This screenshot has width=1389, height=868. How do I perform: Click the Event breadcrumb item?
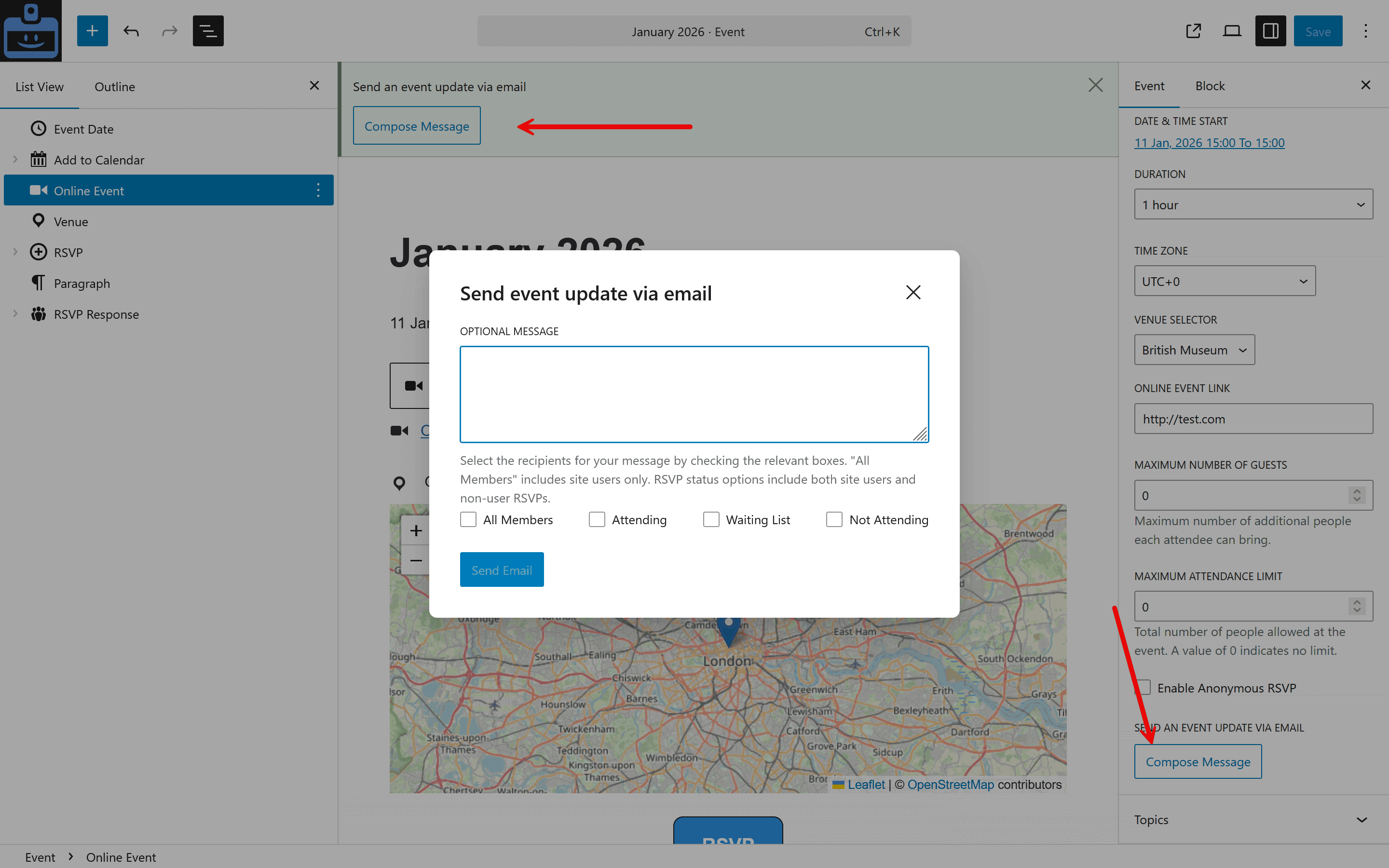[x=40, y=857]
